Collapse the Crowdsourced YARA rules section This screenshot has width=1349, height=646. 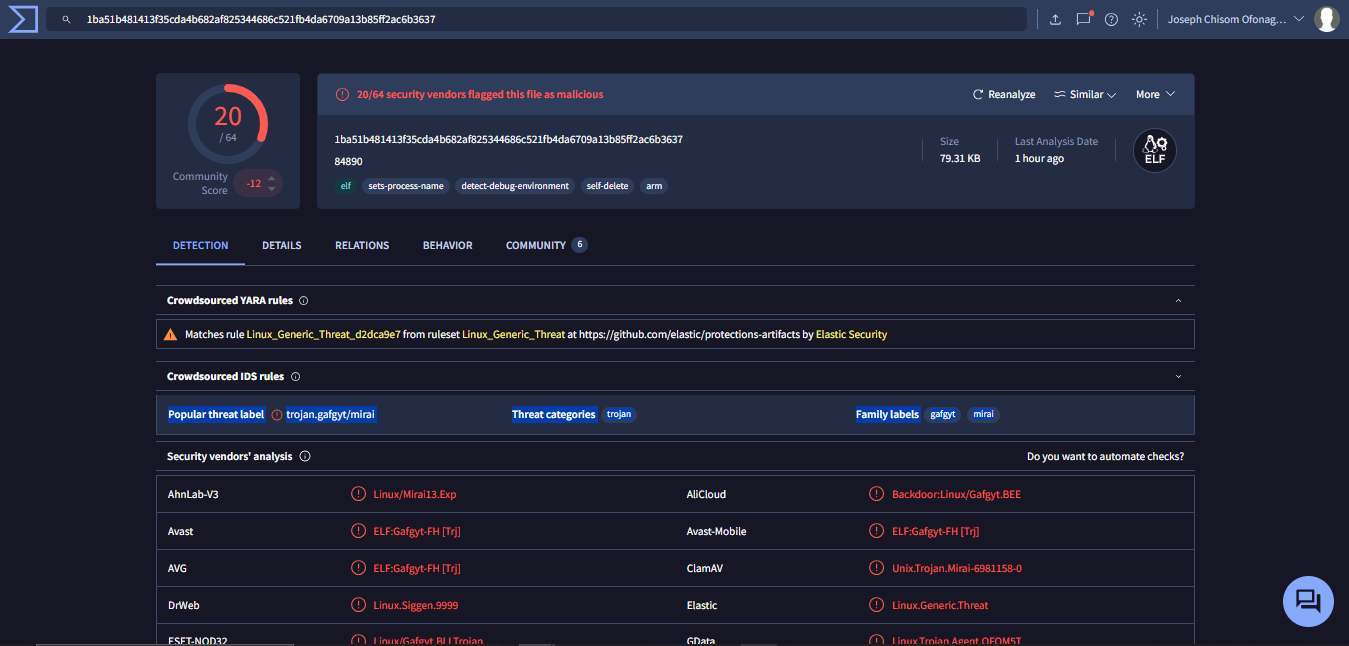pos(1178,300)
